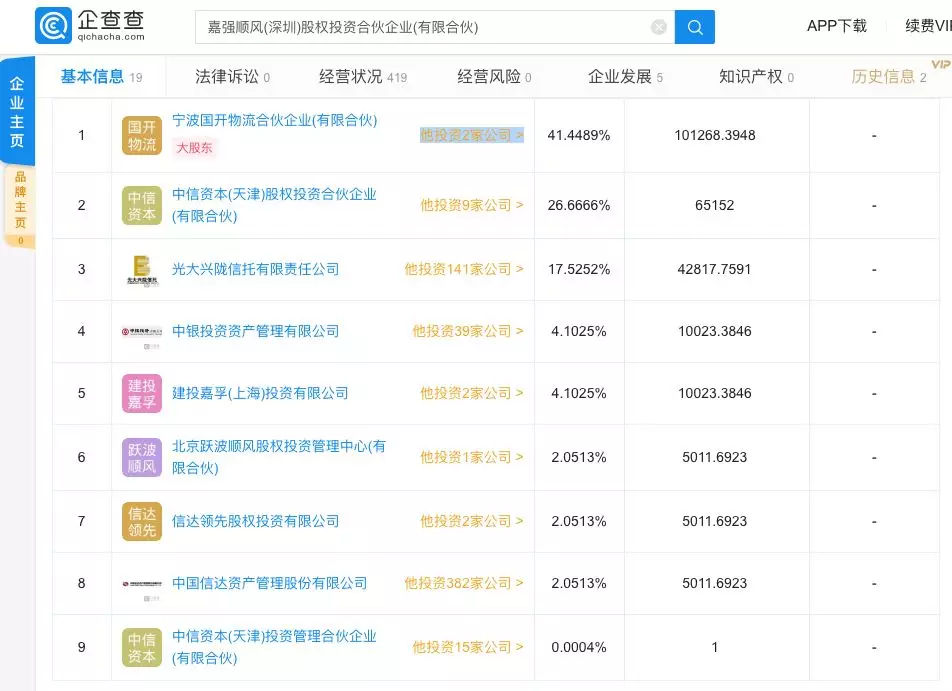This screenshot has height=691, width=952.
Task: Open the 续费VIP link
Action: pos(928,26)
